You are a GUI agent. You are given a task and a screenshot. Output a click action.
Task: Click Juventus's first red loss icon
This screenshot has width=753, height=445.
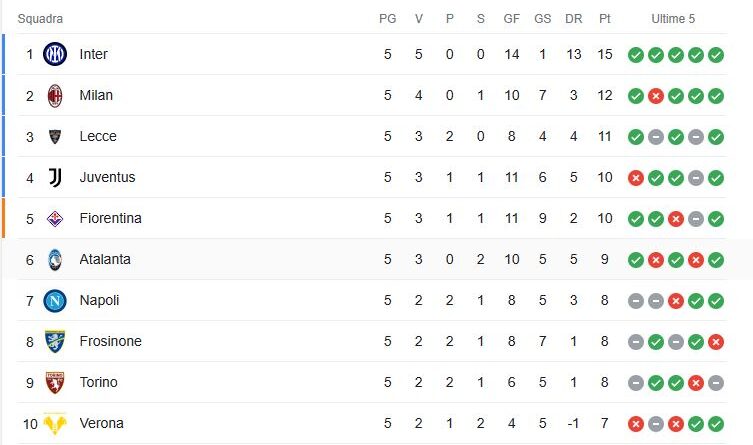pyautogui.click(x=635, y=178)
